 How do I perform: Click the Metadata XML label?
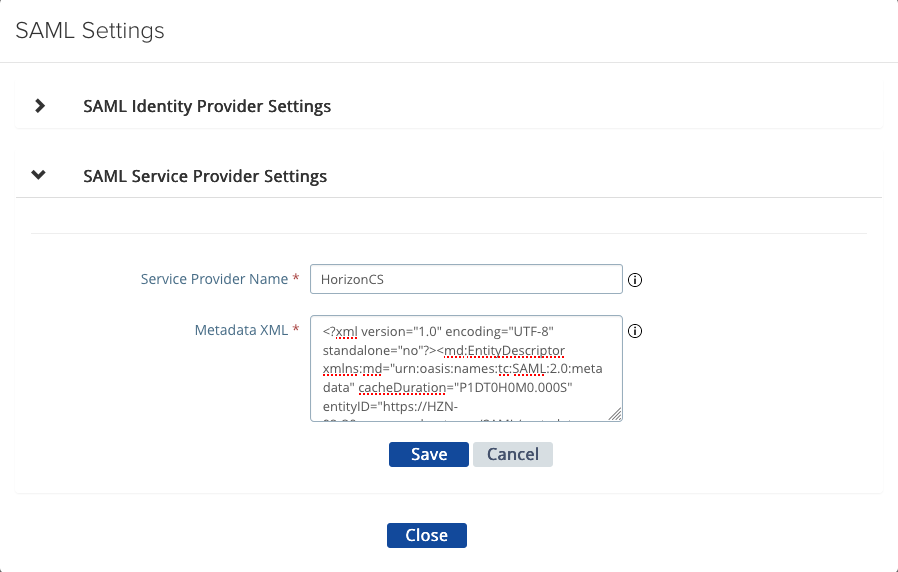pos(240,330)
